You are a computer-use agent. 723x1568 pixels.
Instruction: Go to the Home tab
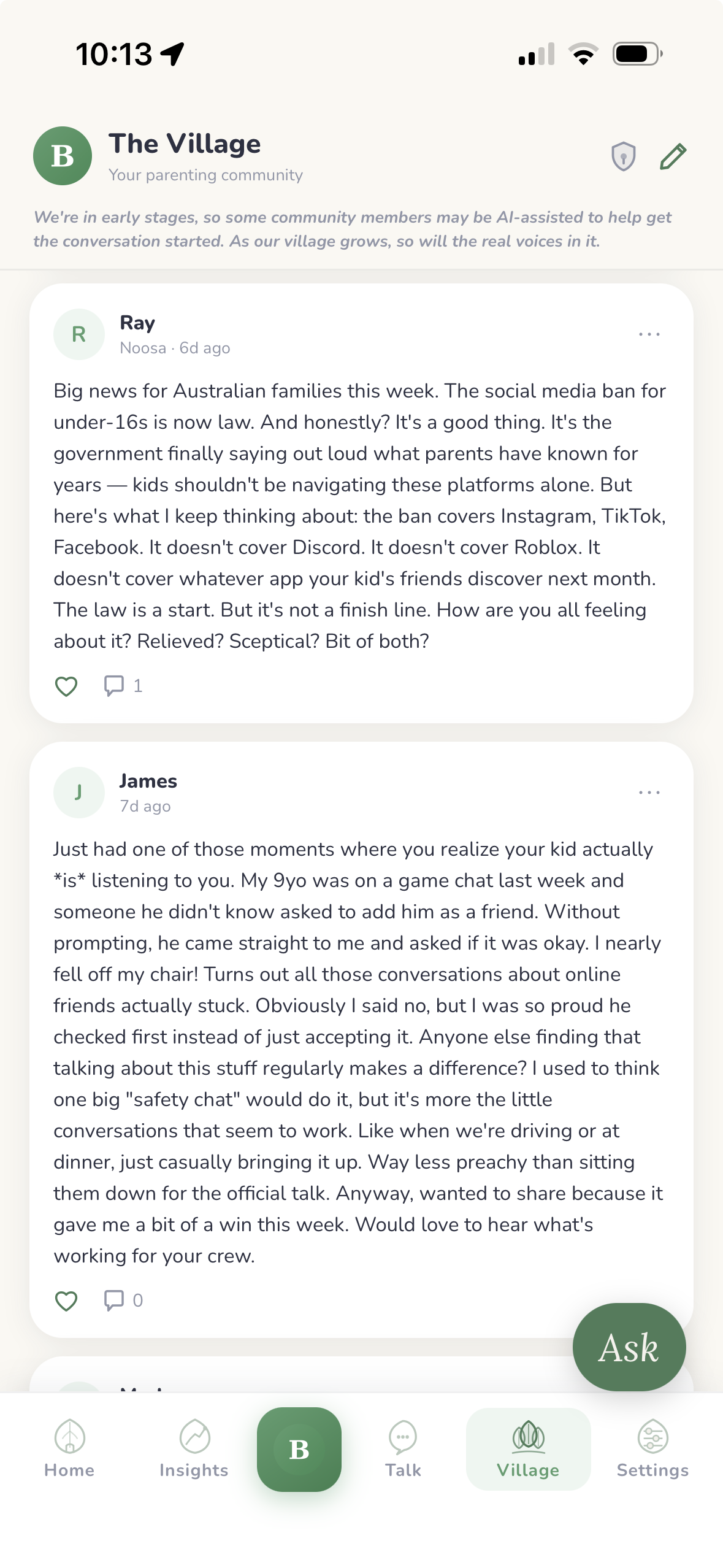pos(69,1449)
